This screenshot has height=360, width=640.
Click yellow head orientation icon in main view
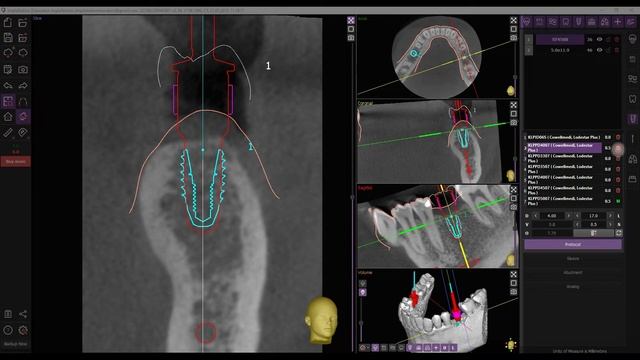(321, 320)
